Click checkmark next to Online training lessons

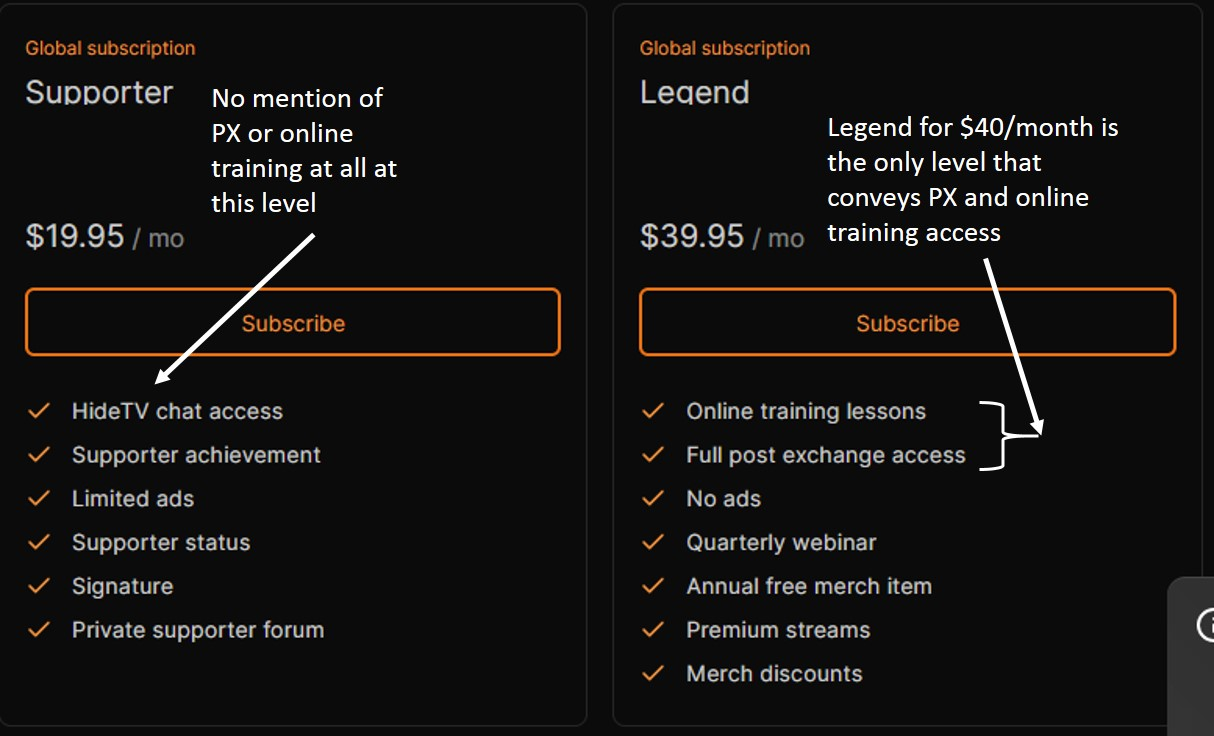[653, 411]
